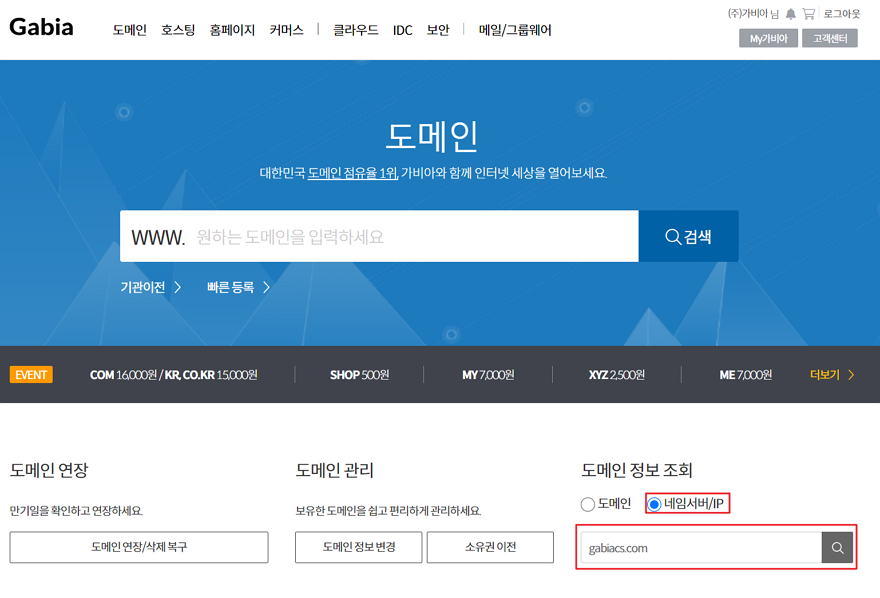Open the shopping cart icon
The width and height of the screenshot is (880, 598).
pyautogui.click(x=809, y=14)
